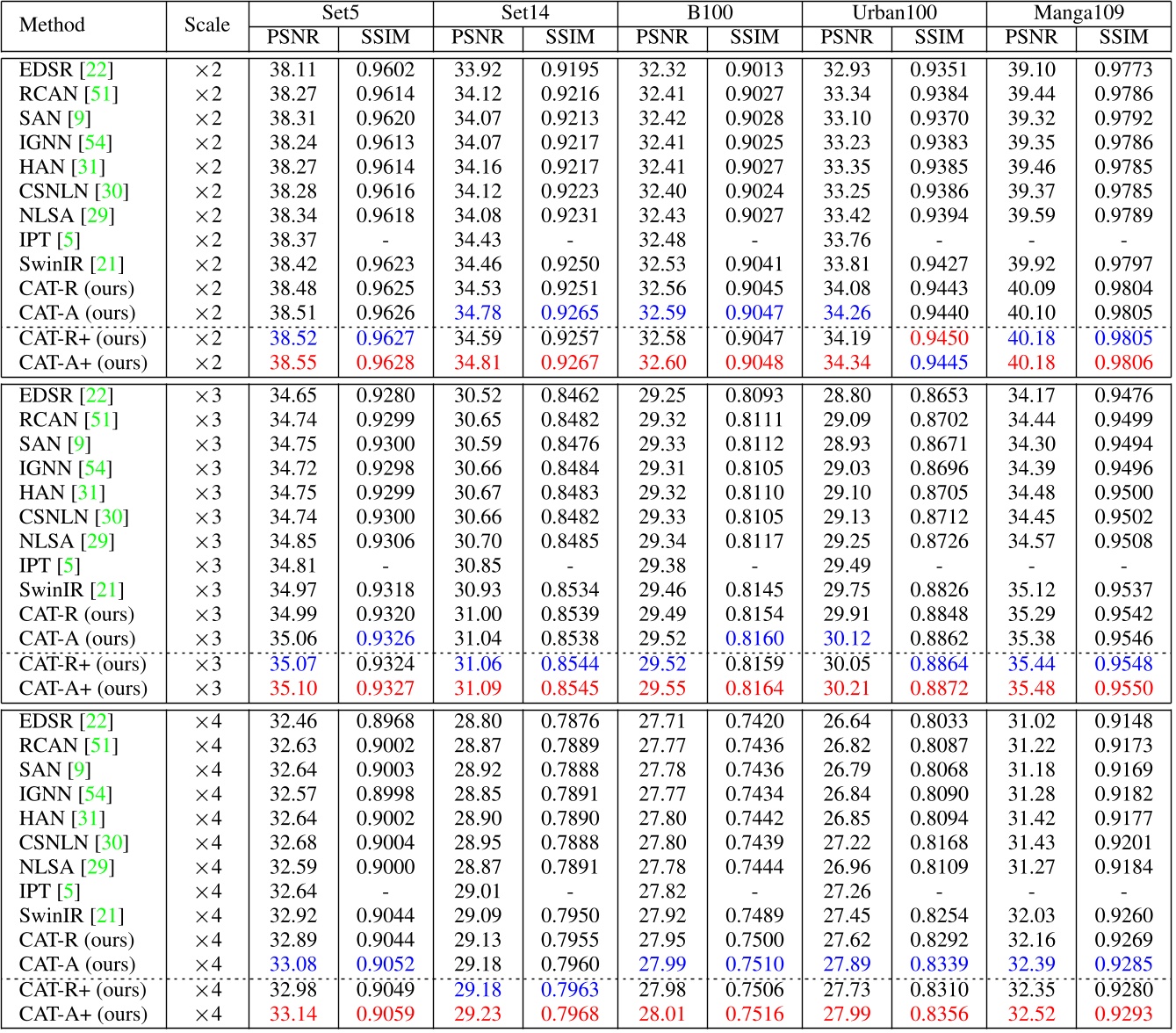Select the B100 column header
1176x1033 pixels.
711,12
